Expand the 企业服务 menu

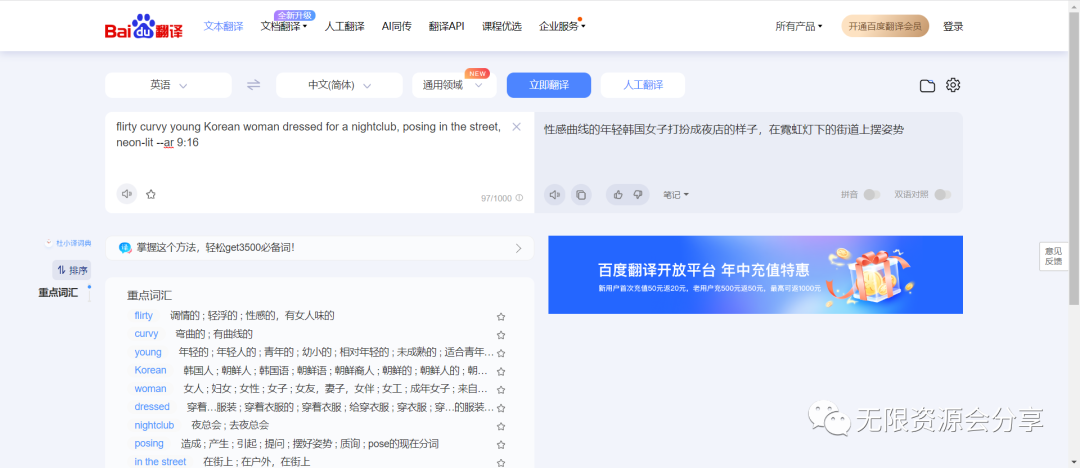562,26
